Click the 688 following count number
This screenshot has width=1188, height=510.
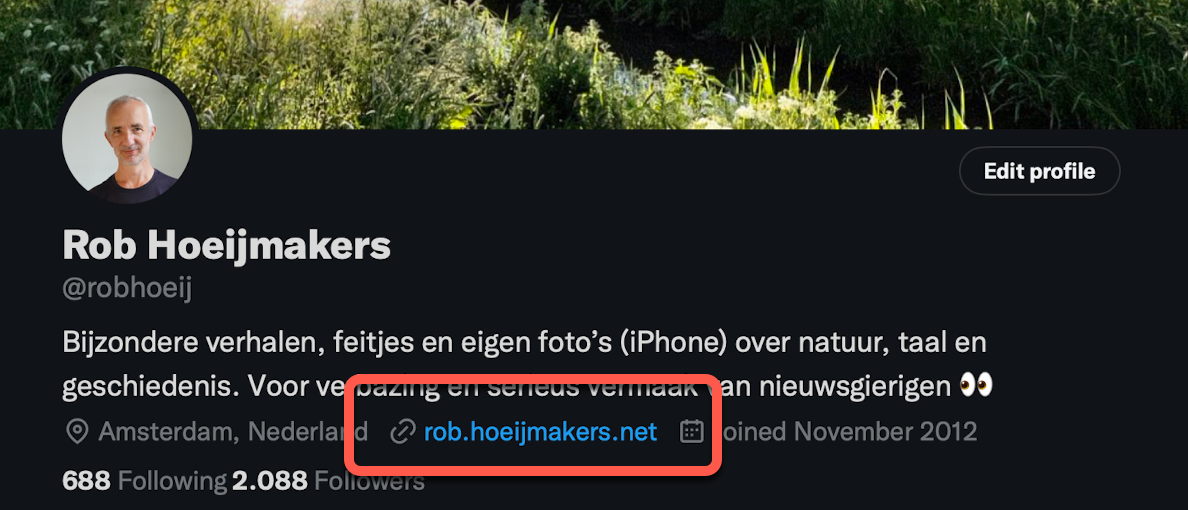(86, 480)
